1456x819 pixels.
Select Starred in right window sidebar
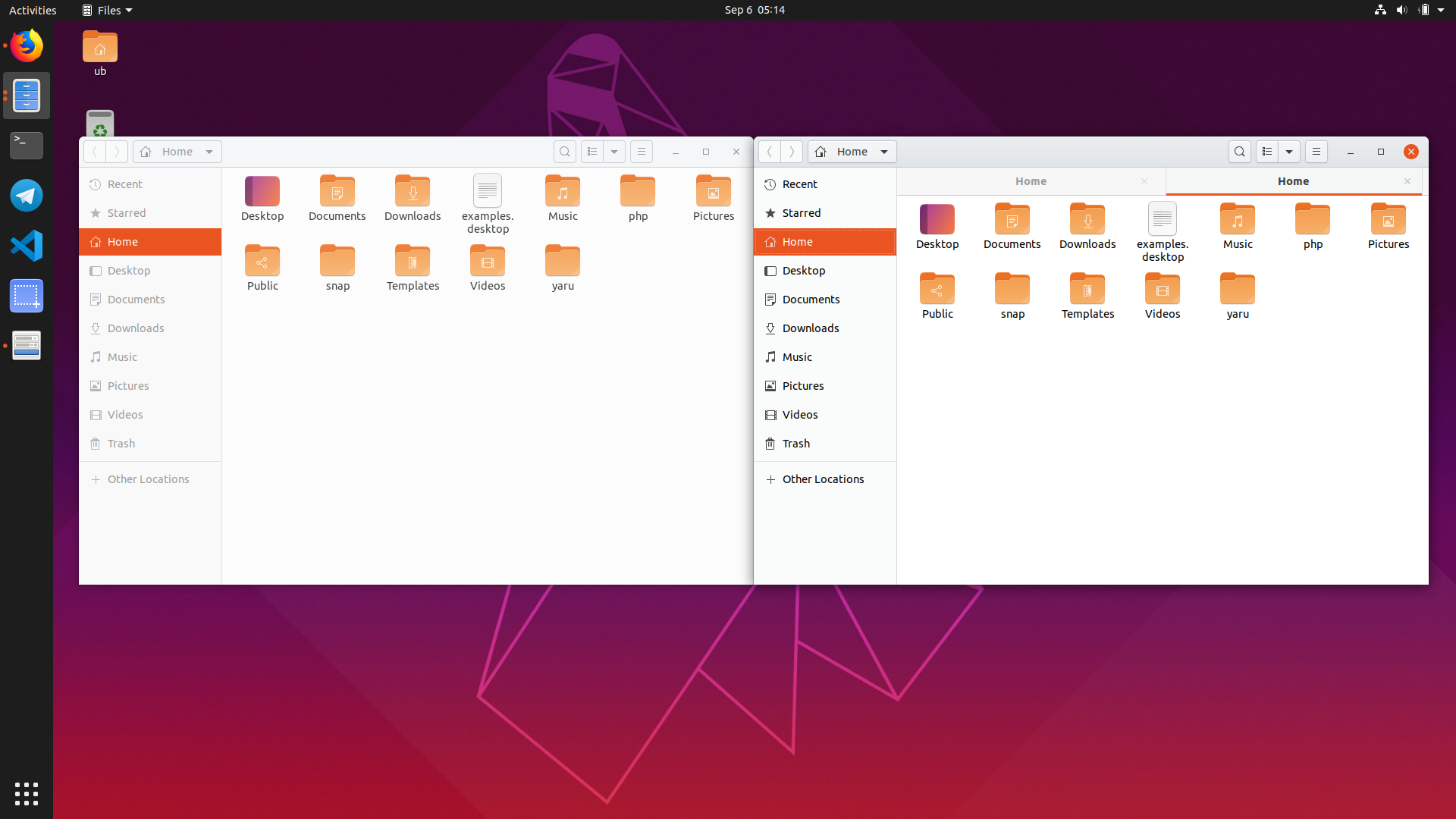coord(801,213)
